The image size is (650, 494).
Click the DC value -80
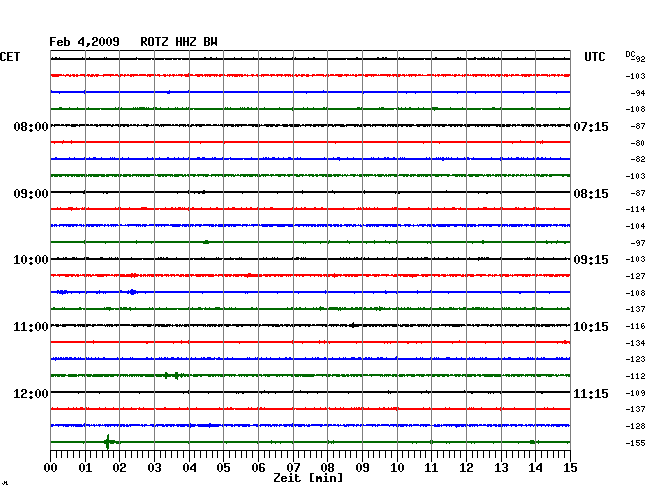tap(638, 143)
